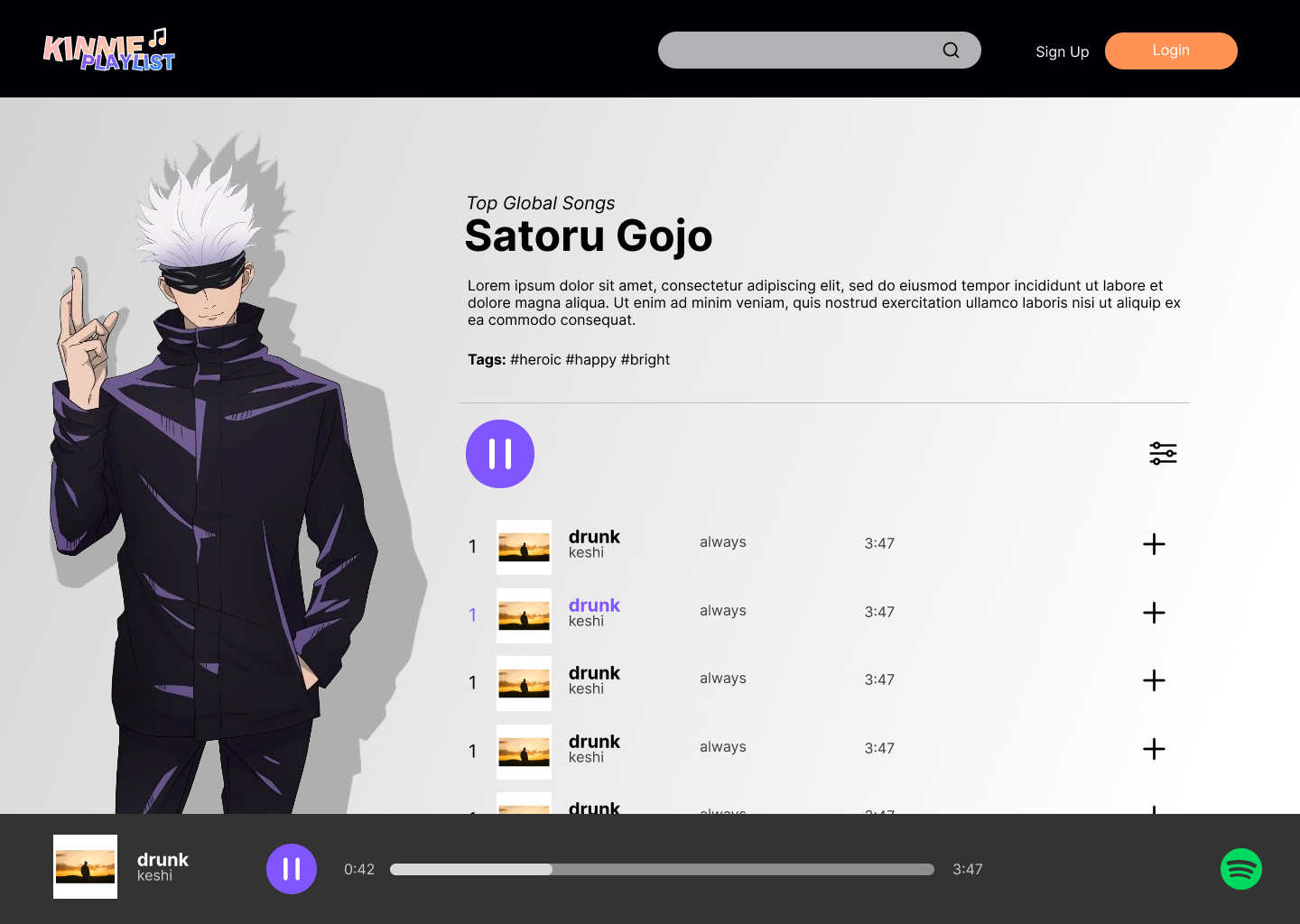This screenshot has width=1300, height=924.
Task: Click the 0:42 elapsed time
Action: click(x=359, y=869)
